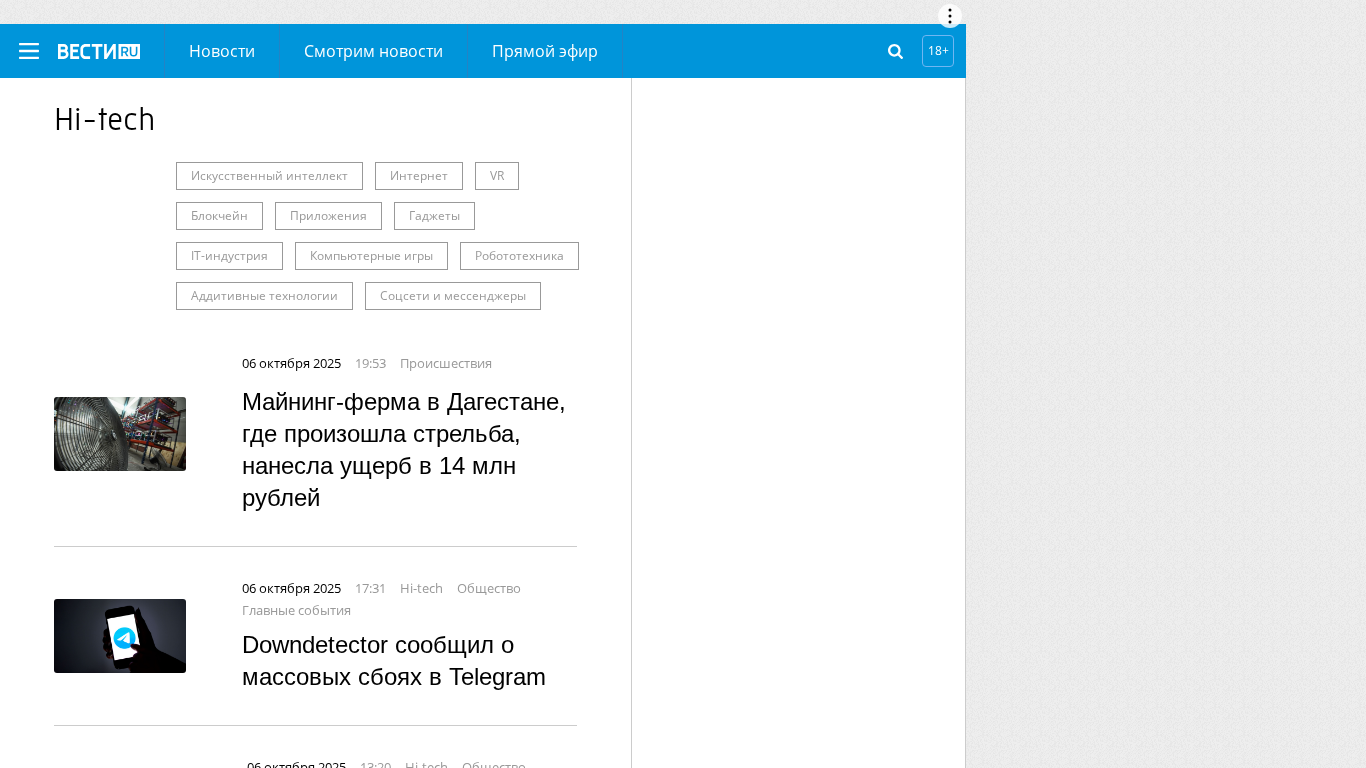The image size is (1366, 768).
Task: Open Прямой эфир live broadcast
Action: [x=545, y=51]
